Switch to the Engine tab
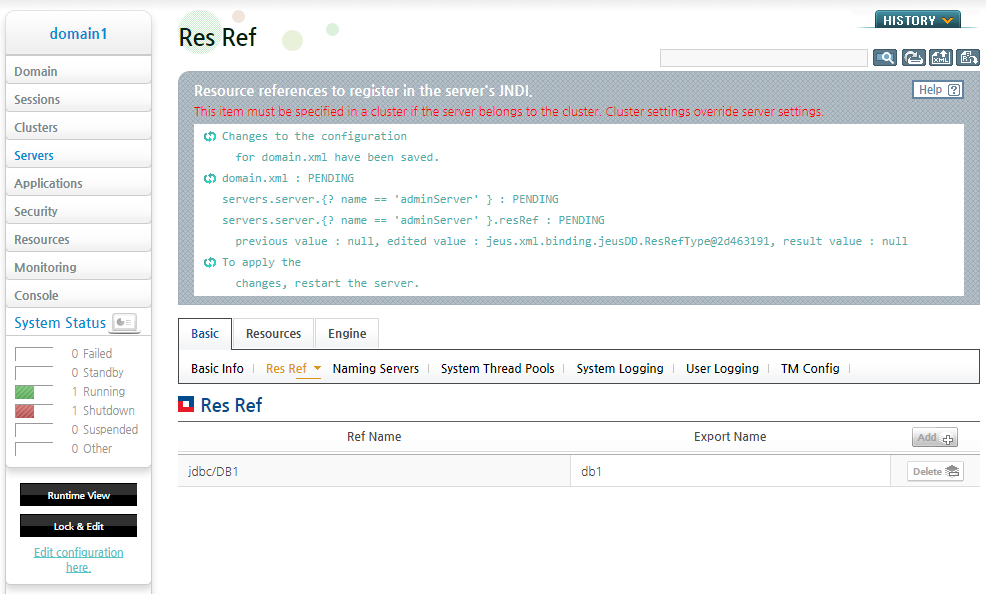986x594 pixels. coord(347,334)
